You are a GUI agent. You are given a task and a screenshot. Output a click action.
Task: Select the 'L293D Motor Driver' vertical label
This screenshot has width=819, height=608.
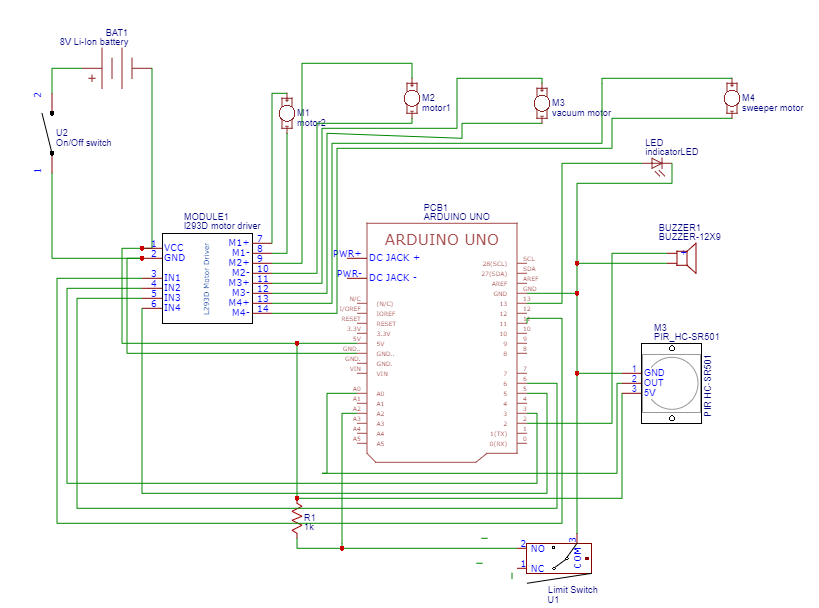point(206,279)
